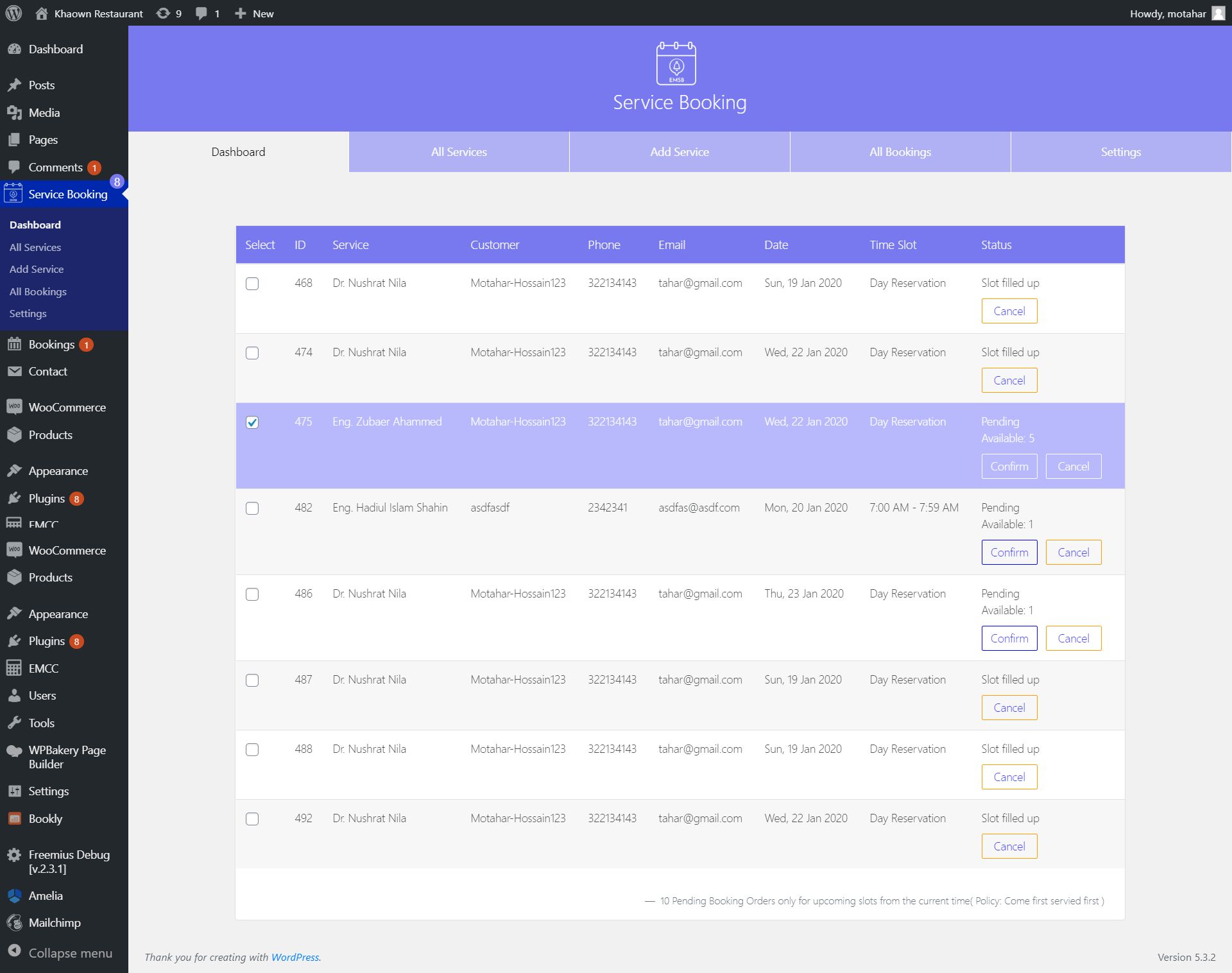Click the Eng. Hadiul Islam Shahin service cell
The width and height of the screenshot is (1232, 973).
pyautogui.click(x=389, y=508)
